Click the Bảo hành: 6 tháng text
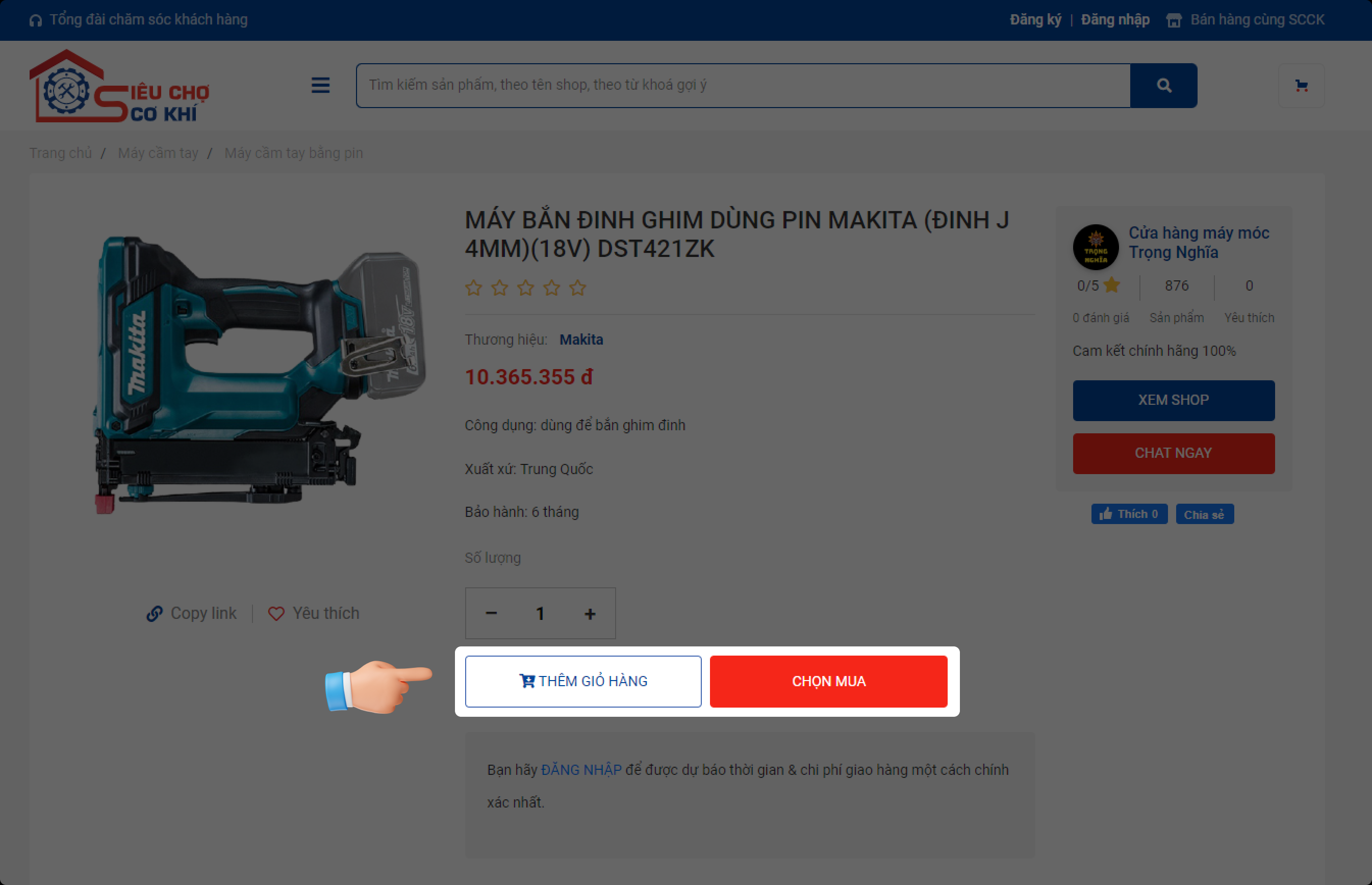1372x885 pixels. pos(521,512)
